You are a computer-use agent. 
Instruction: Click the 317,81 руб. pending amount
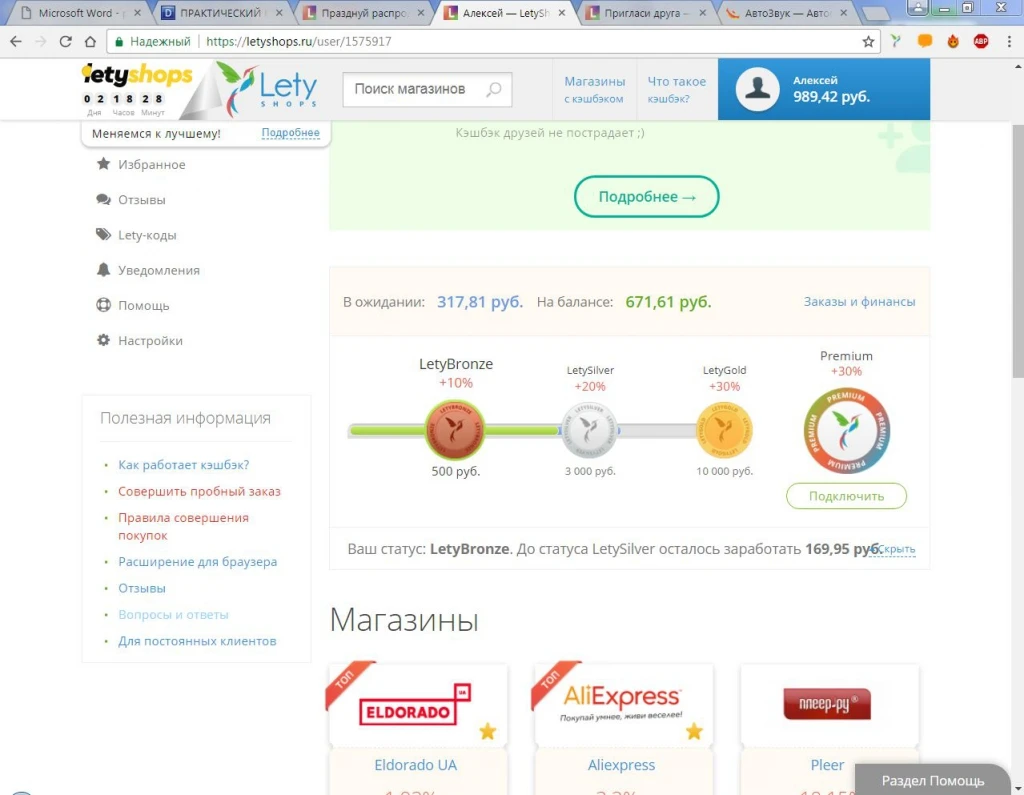click(x=480, y=302)
